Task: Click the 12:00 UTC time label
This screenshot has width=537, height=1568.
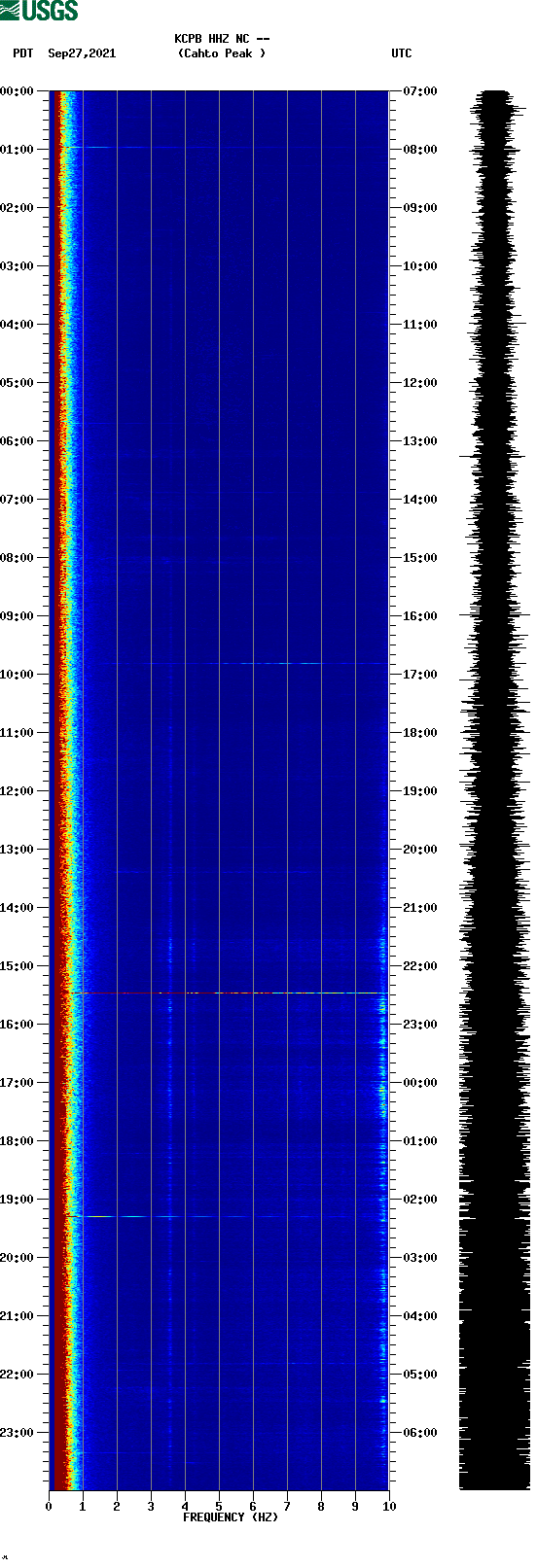Action: [420, 383]
